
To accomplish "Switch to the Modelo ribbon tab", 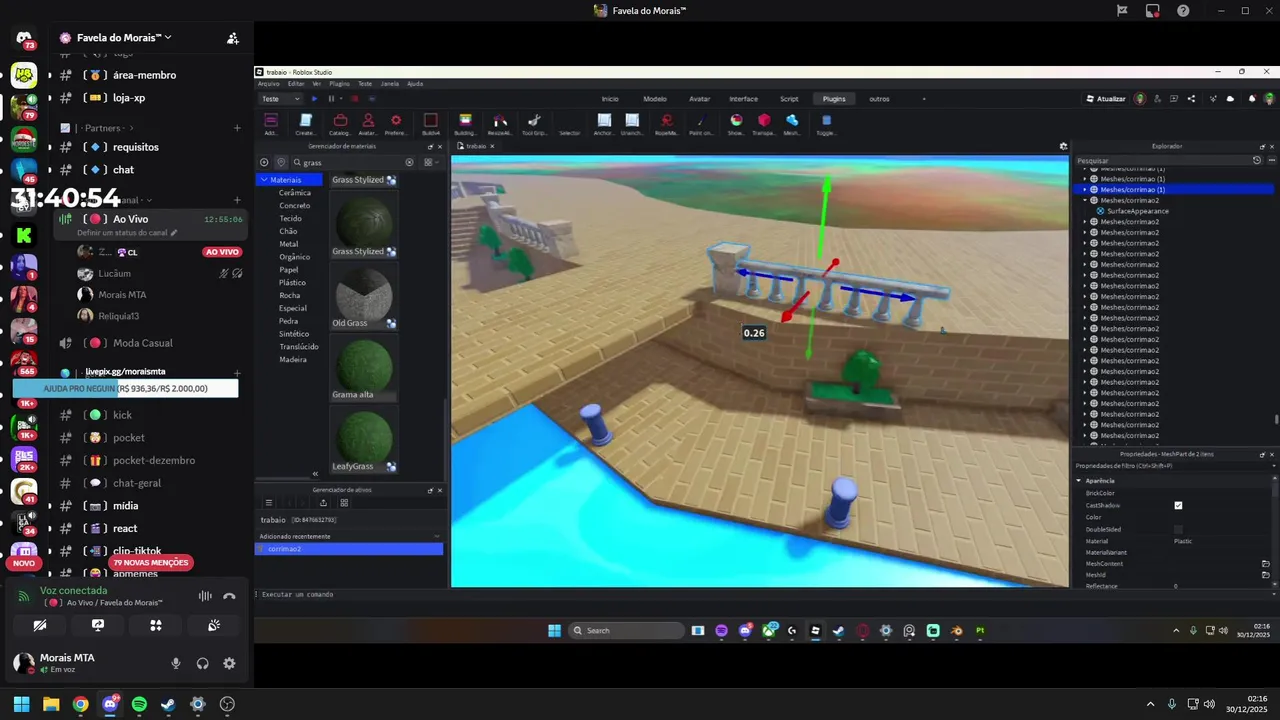I will click(655, 99).
